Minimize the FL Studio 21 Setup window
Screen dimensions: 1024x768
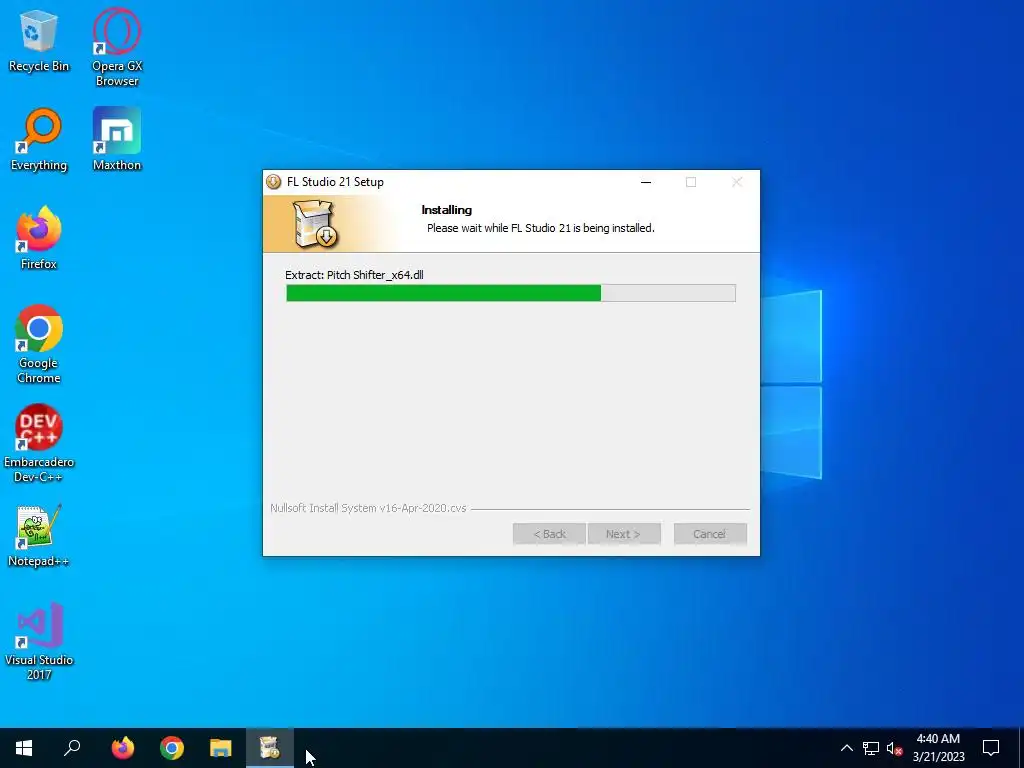coord(646,182)
